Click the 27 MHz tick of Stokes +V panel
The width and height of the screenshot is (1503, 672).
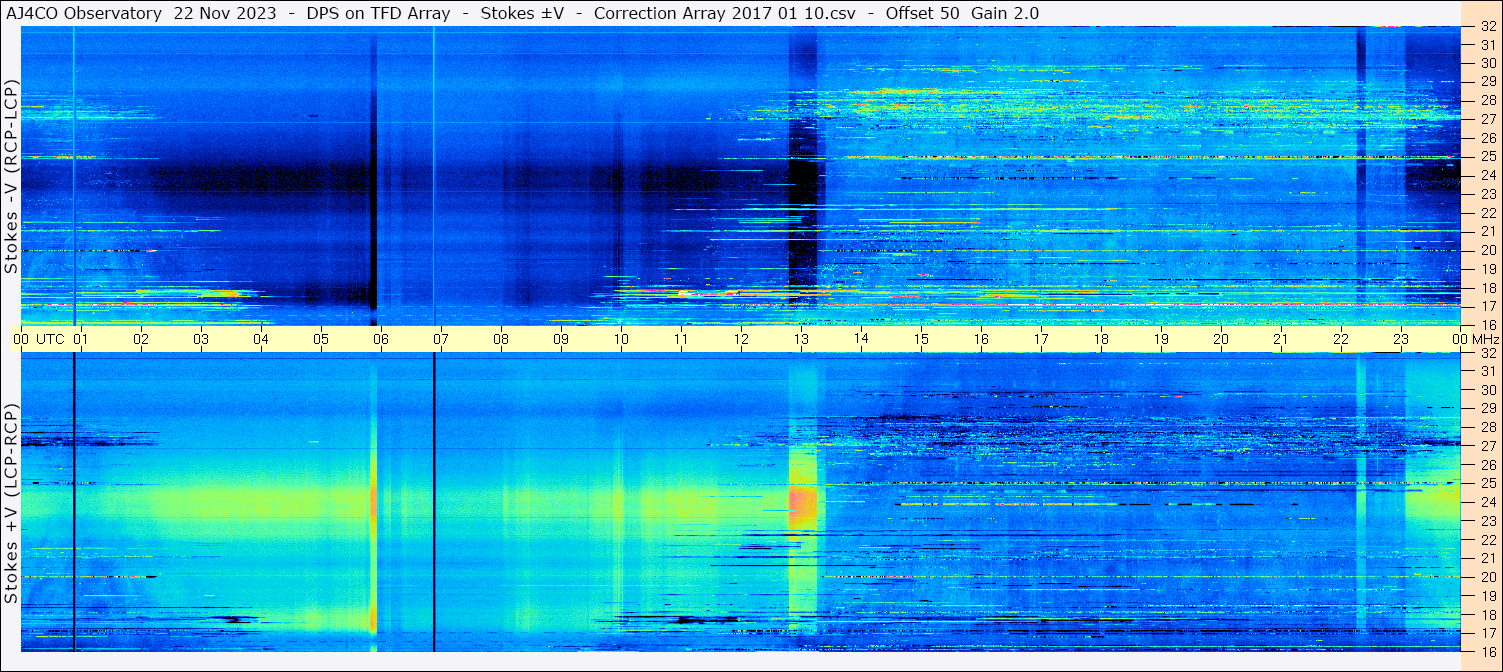tap(1488, 446)
